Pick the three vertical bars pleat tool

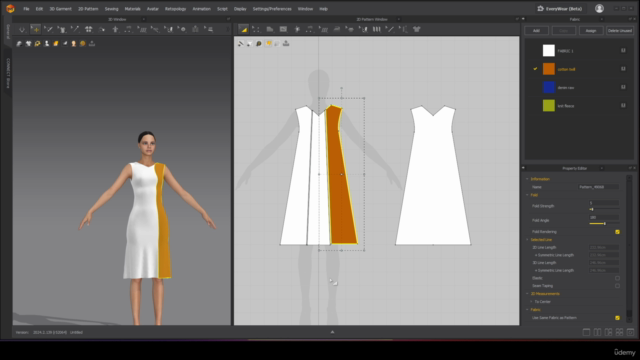(x=376, y=29)
